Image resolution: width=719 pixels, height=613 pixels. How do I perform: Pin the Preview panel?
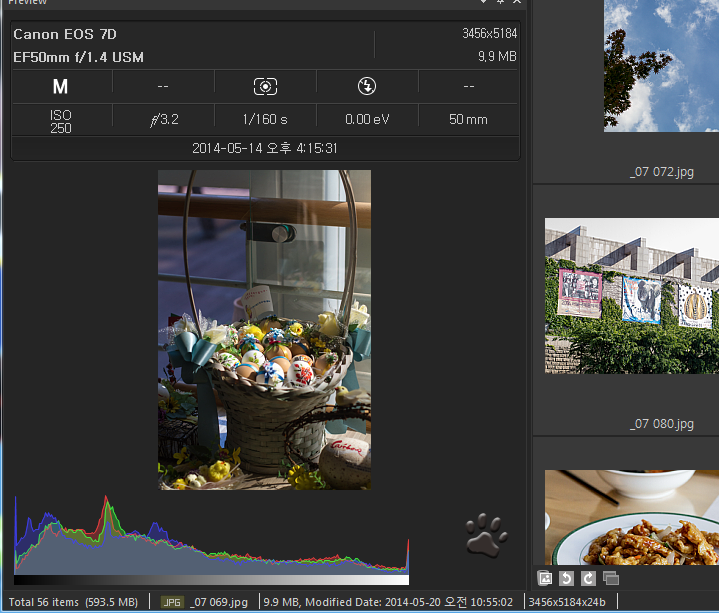pyautogui.click(x=500, y=2)
